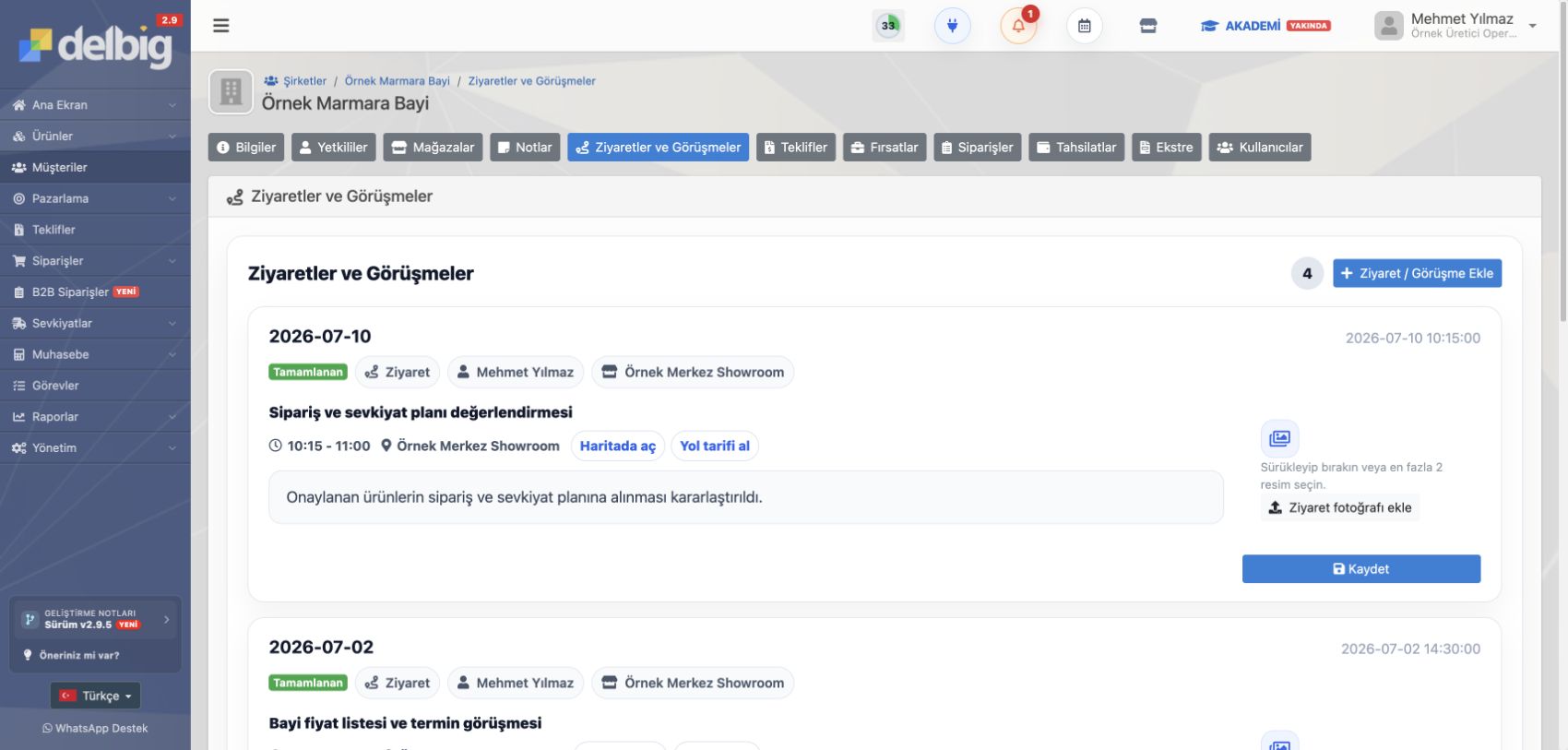1568x750 pixels.
Task: Open Mehmet Yılmaz user dropdown
Action: click(x=1455, y=26)
